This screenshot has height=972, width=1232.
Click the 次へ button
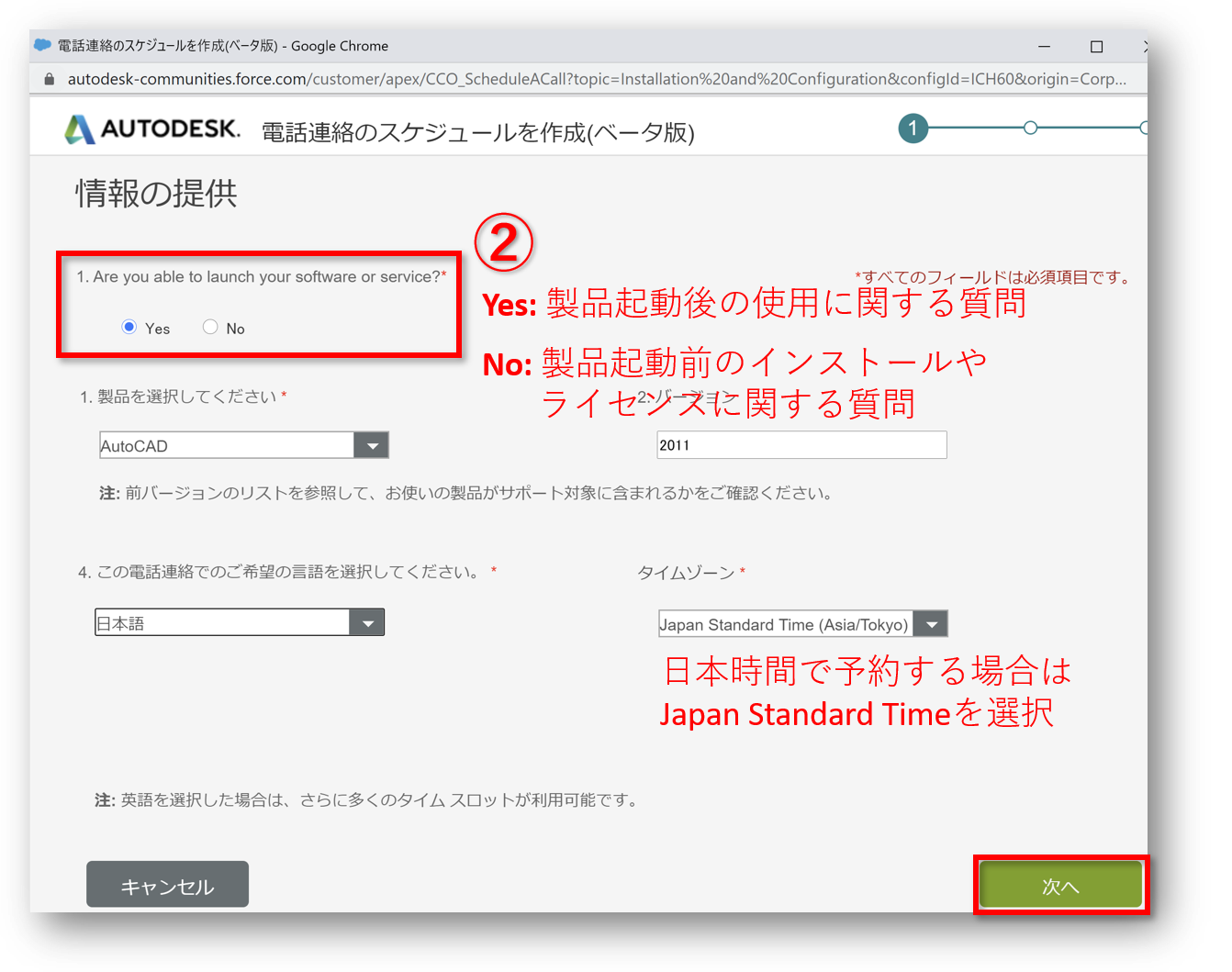pos(1060,885)
